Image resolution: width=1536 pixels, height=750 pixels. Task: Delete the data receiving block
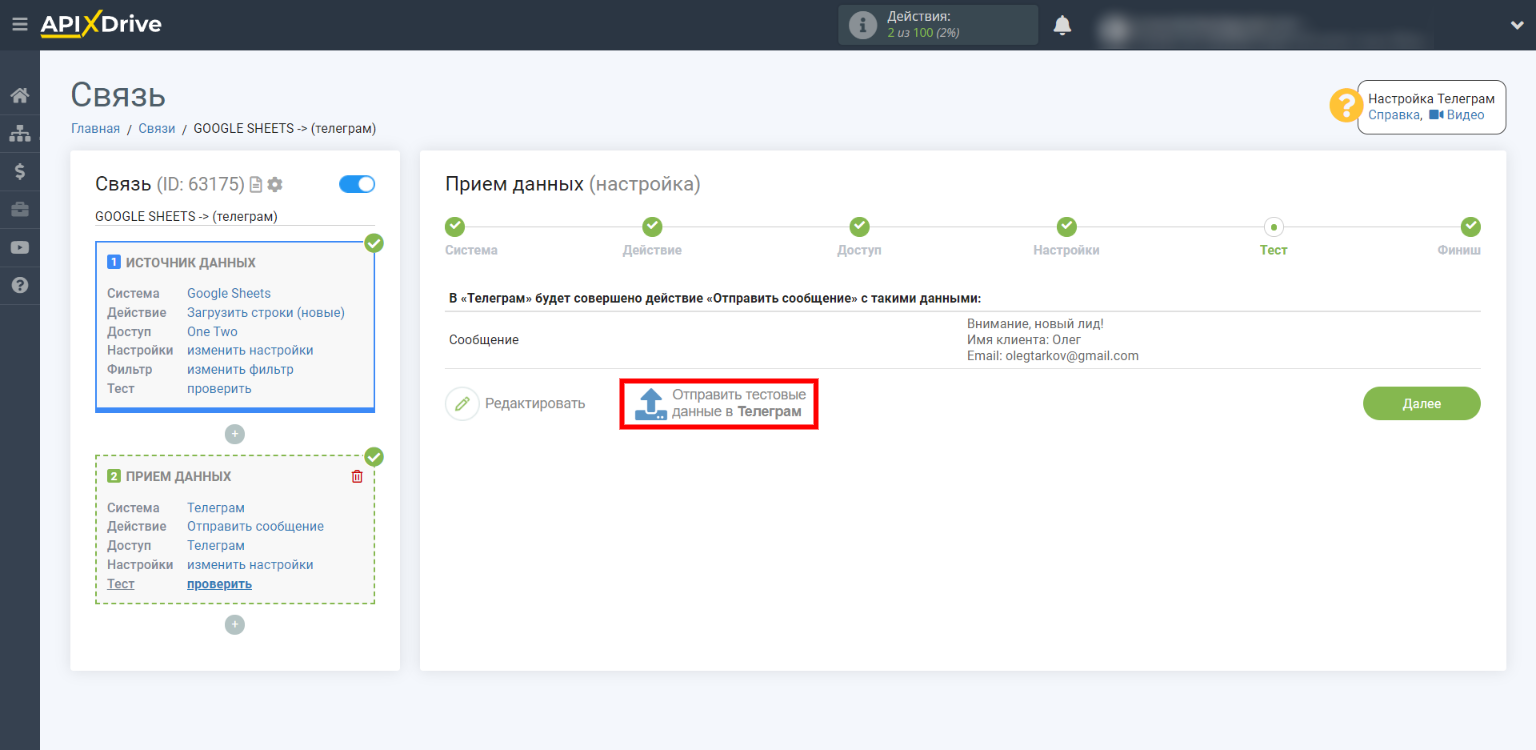(357, 477)
